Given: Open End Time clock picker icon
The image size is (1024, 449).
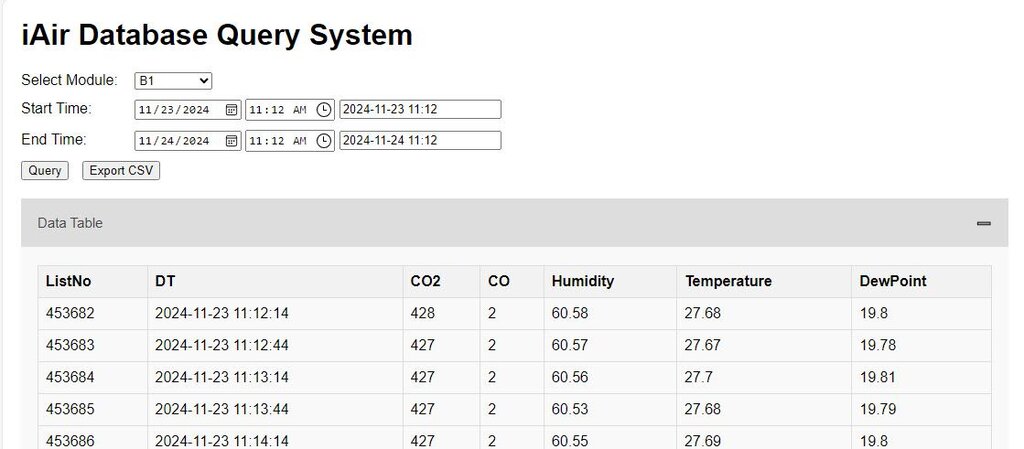Looking at the screenshot, I should coord(324,141).
